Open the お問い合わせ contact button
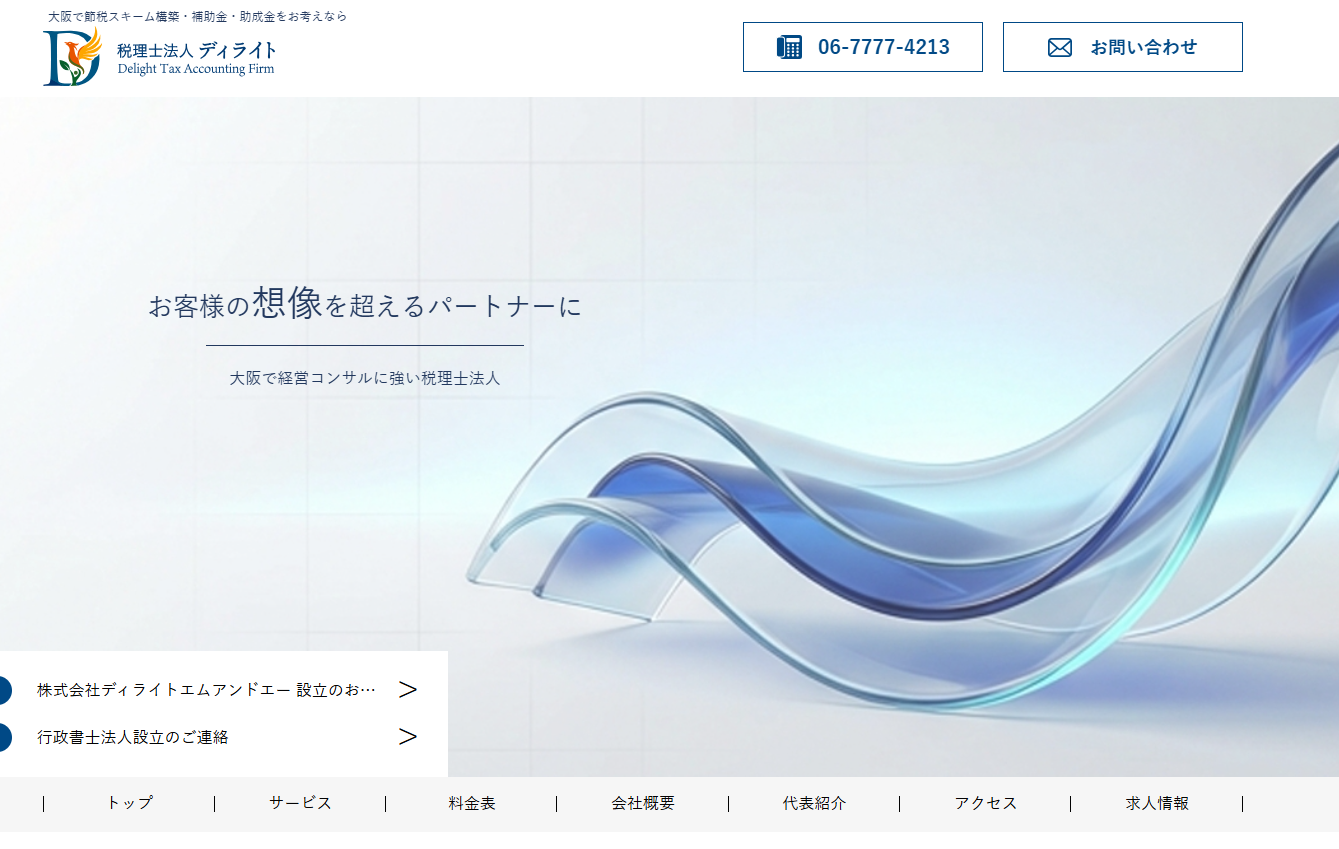This screenshot has height=849, width=1339. click(x=1123, y=47)
